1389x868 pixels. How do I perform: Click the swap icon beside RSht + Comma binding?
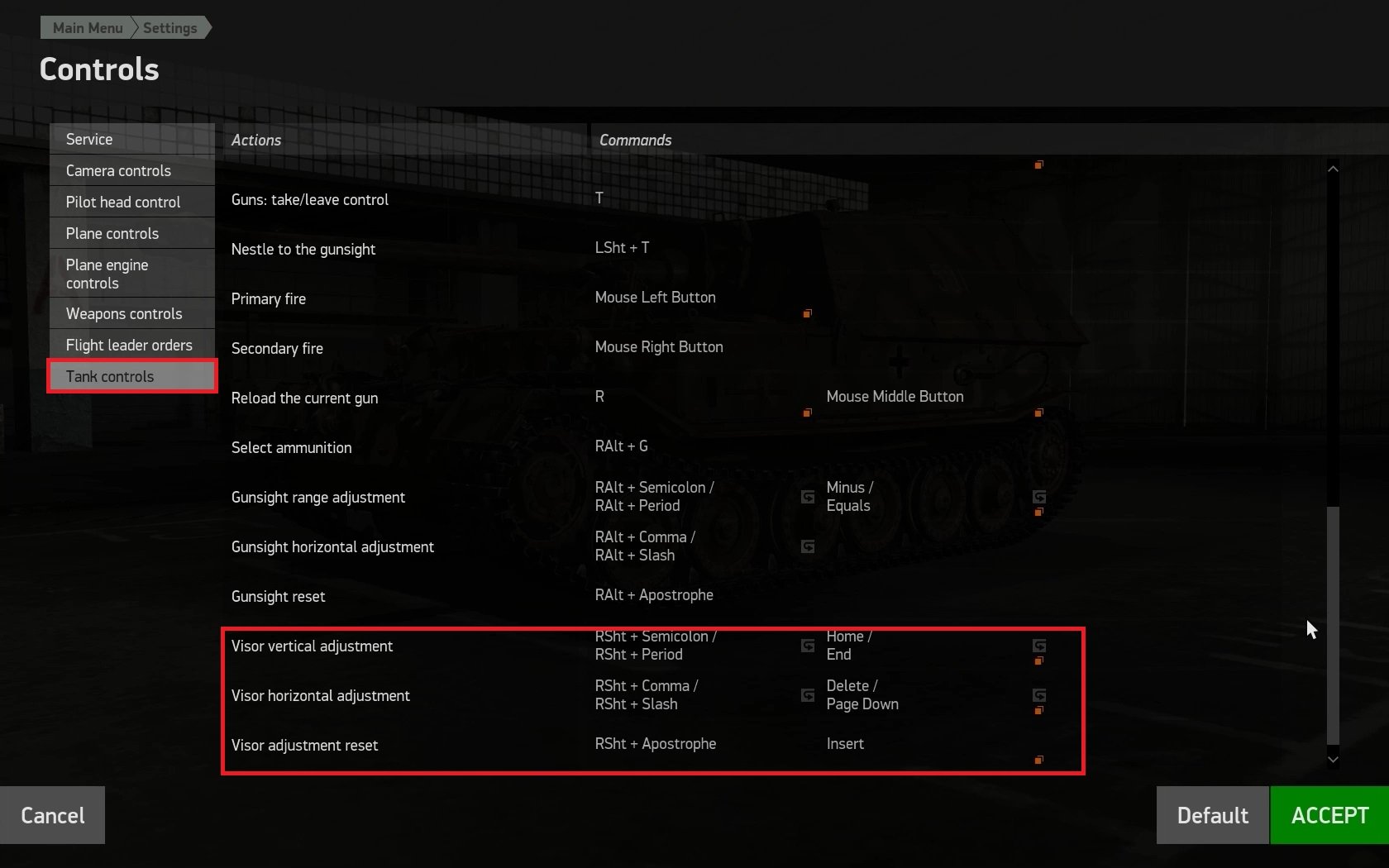(808, 695)
